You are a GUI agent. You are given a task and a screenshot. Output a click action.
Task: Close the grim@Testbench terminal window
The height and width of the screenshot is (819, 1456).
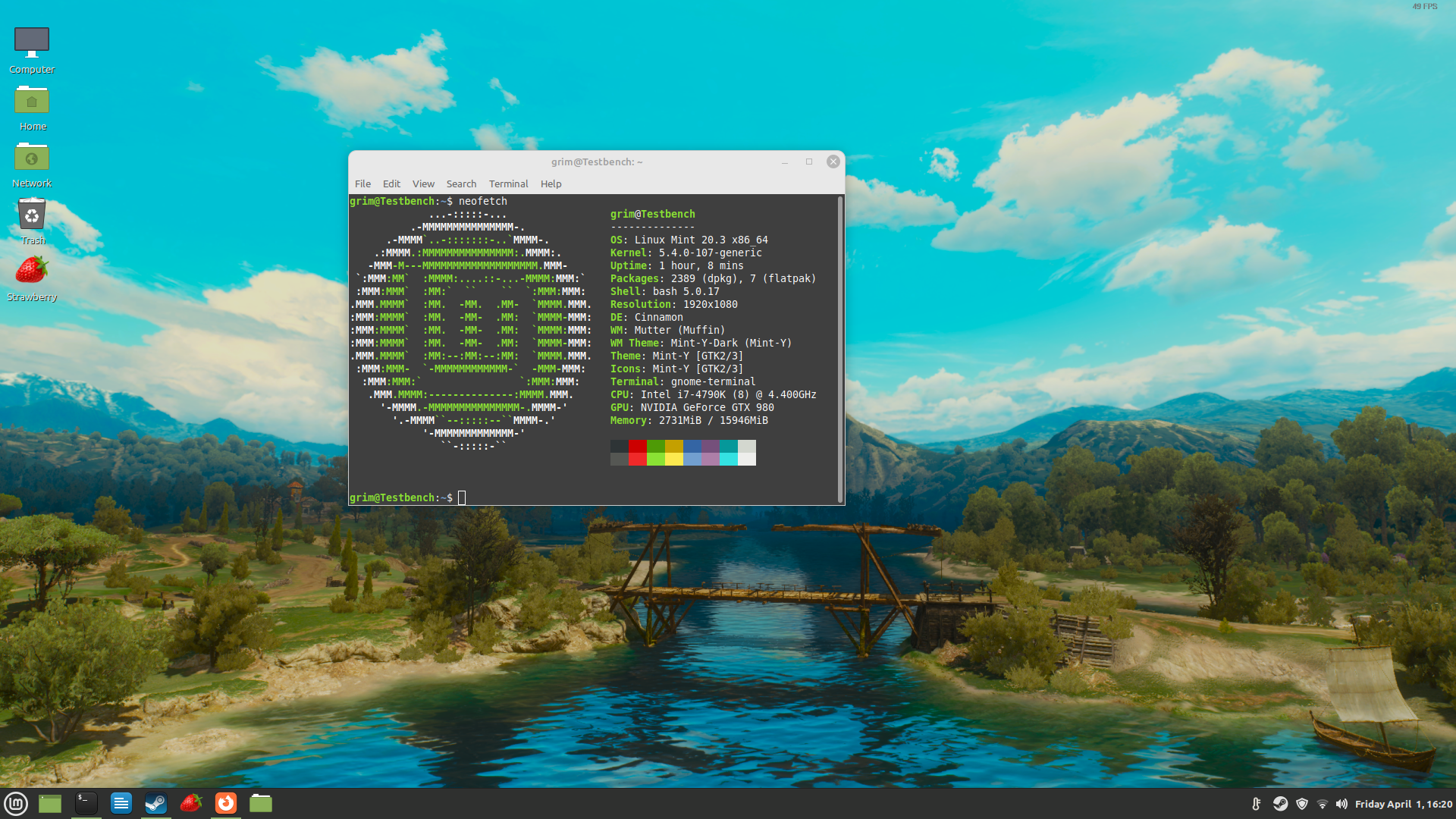click(x=833, y=162)
